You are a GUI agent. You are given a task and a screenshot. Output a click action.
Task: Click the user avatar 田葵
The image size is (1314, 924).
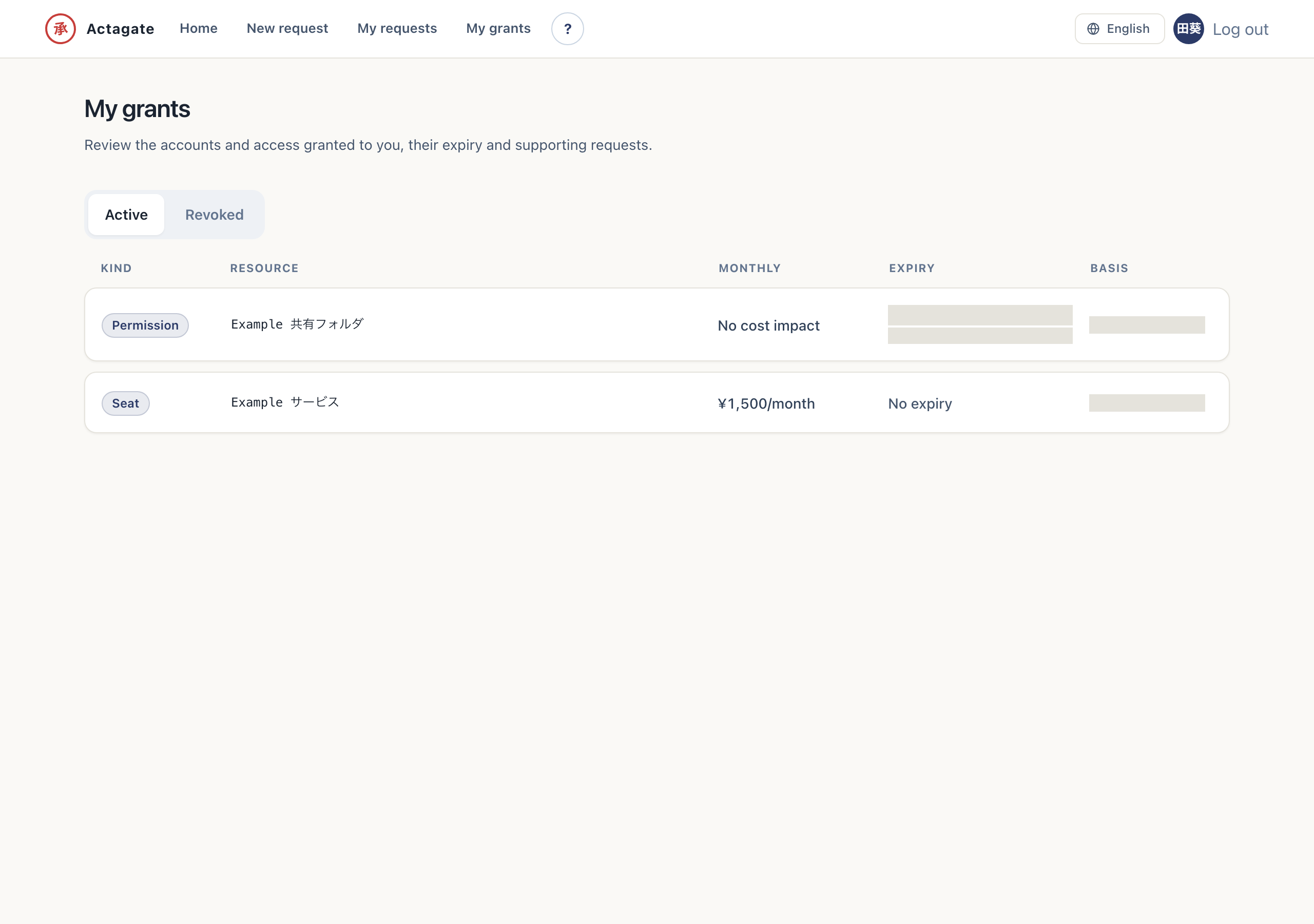point(1188,29)
